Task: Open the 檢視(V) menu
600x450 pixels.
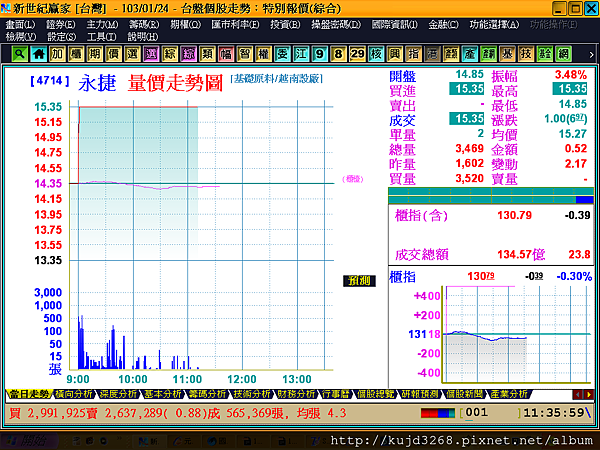Action: click(21, 37)
